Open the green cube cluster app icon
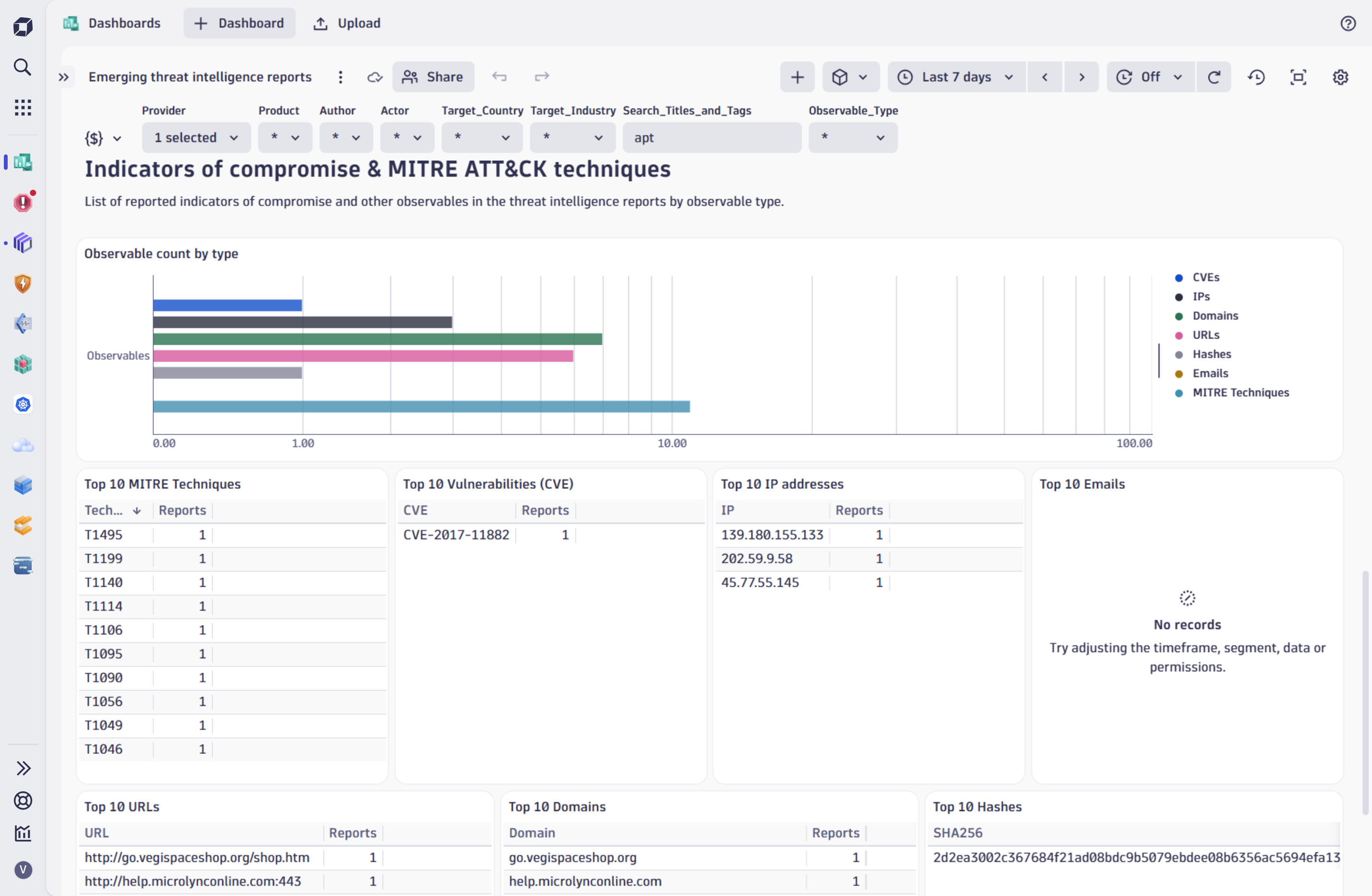The height and width of the screenshot is (896, 1372). 23,364
